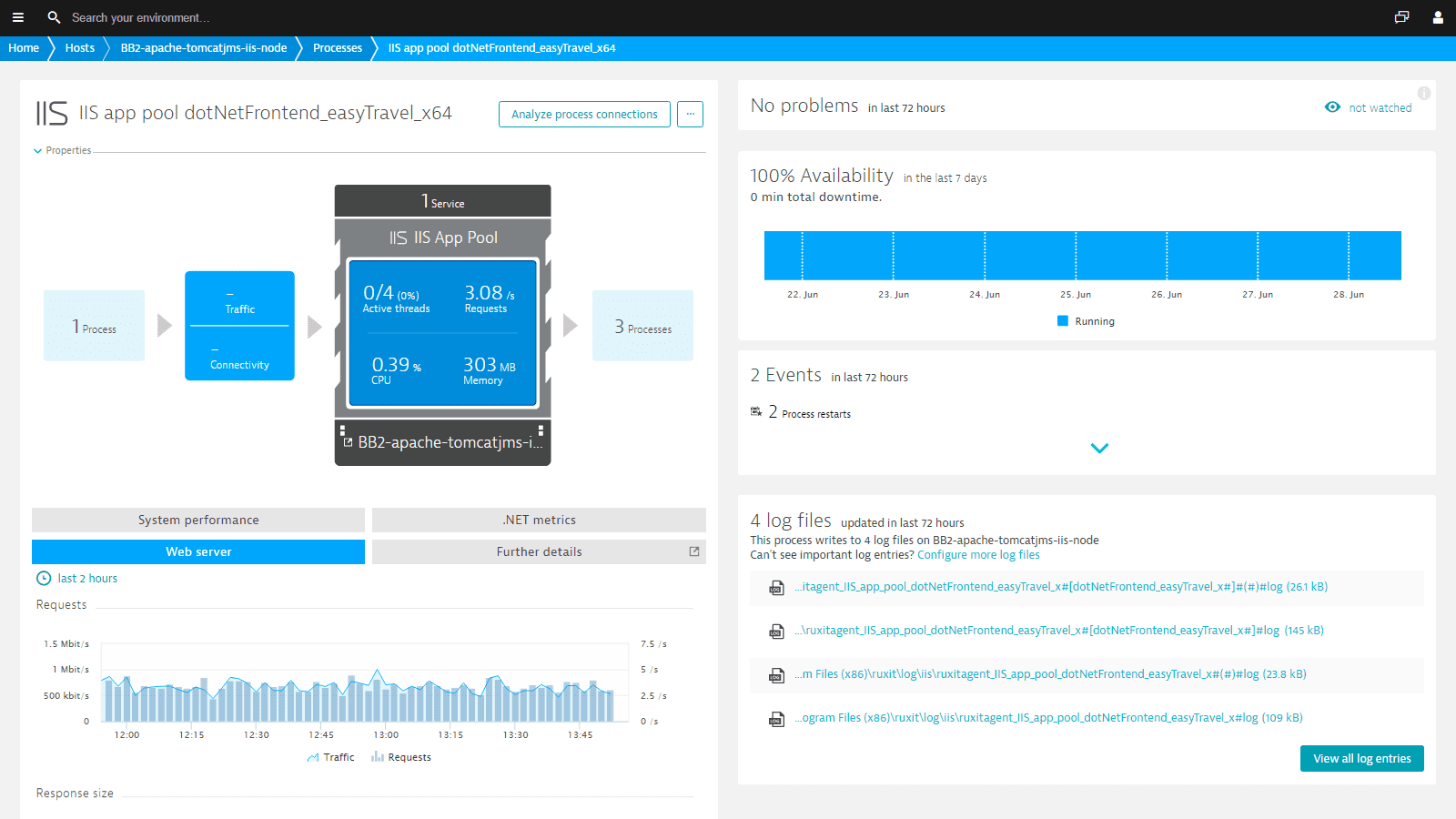Open external link icon on Further details
The width and height of the screenshot is (1456, 819).
point(694,551)
